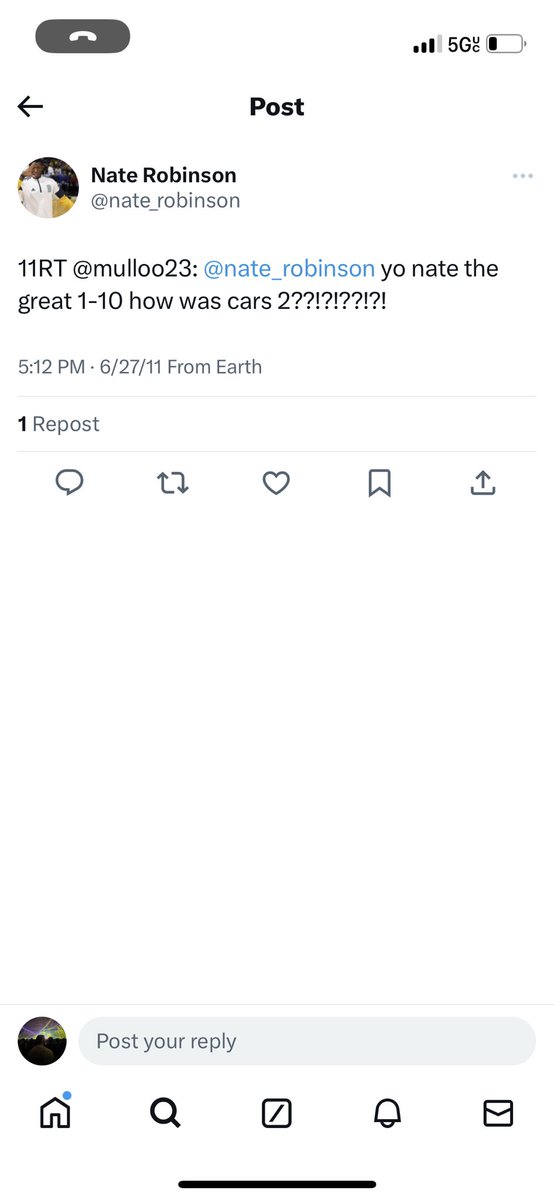
Task: Open the Messages envelope tab
Action: click(x=498, y=1113)
